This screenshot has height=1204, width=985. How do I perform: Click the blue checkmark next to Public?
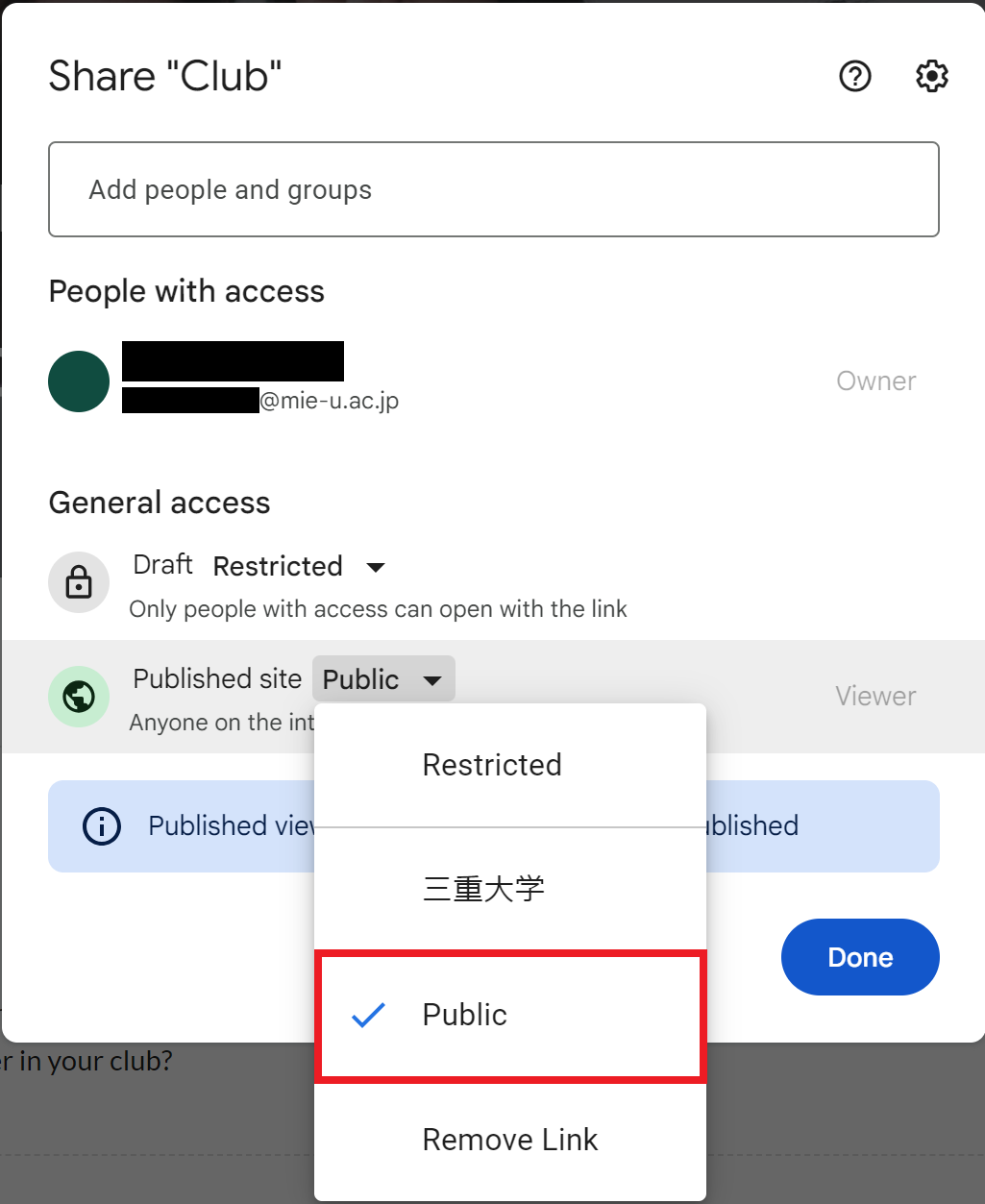pos(368,1015)
